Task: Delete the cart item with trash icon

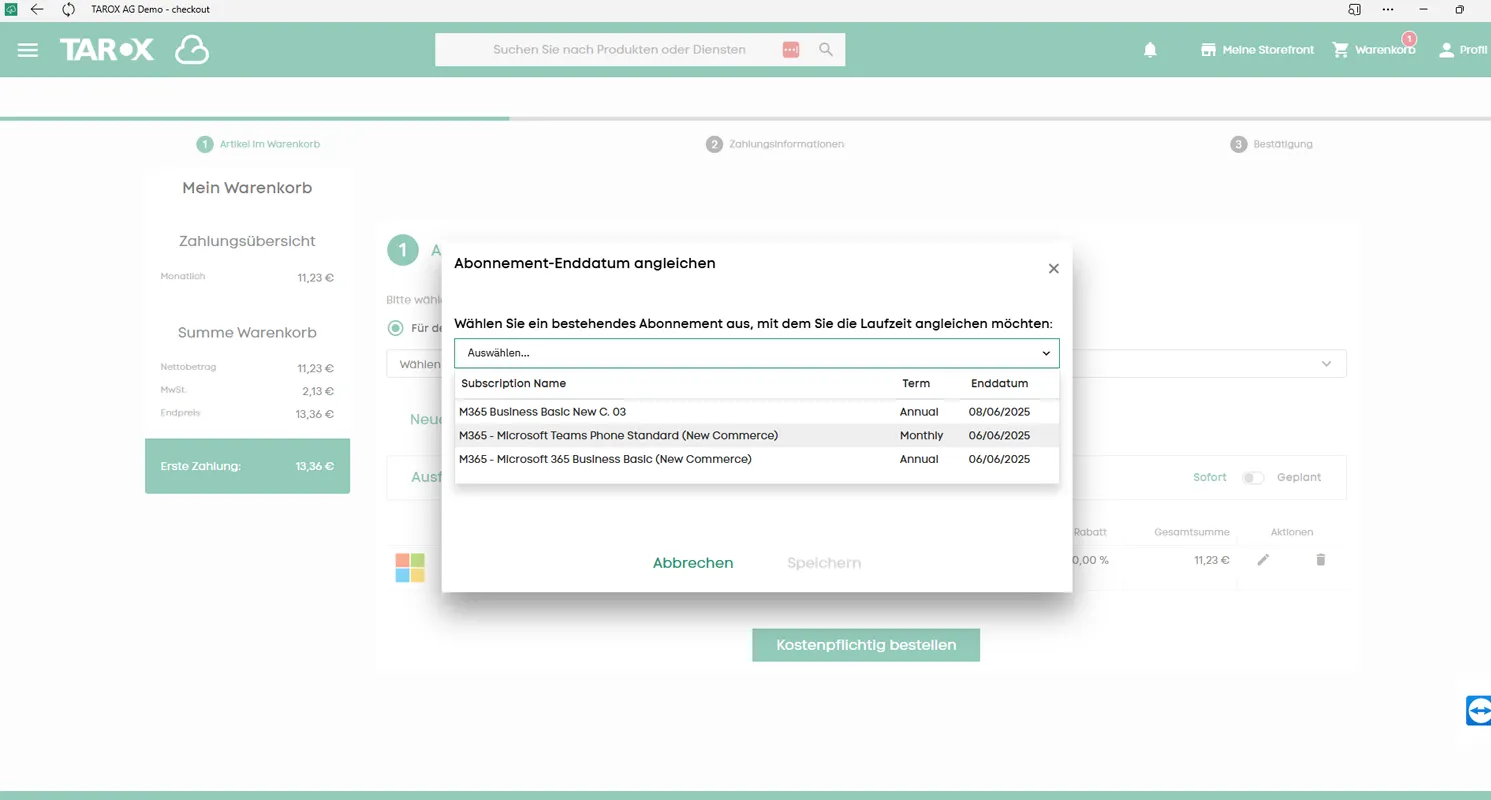Action: point(1320,560)
